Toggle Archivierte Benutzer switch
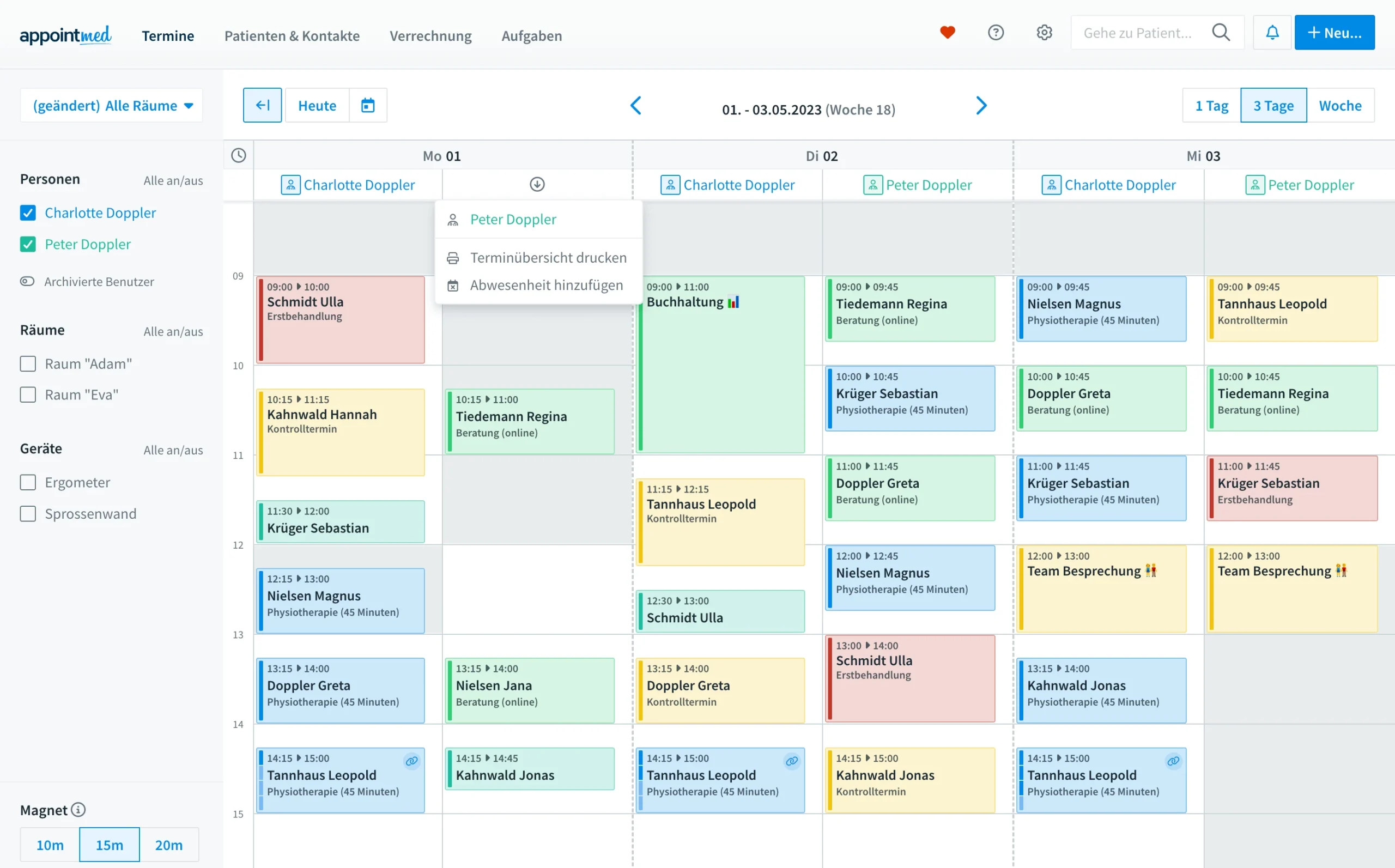Viewport: 1395px width, 868px height. click(x=27, y=281)
